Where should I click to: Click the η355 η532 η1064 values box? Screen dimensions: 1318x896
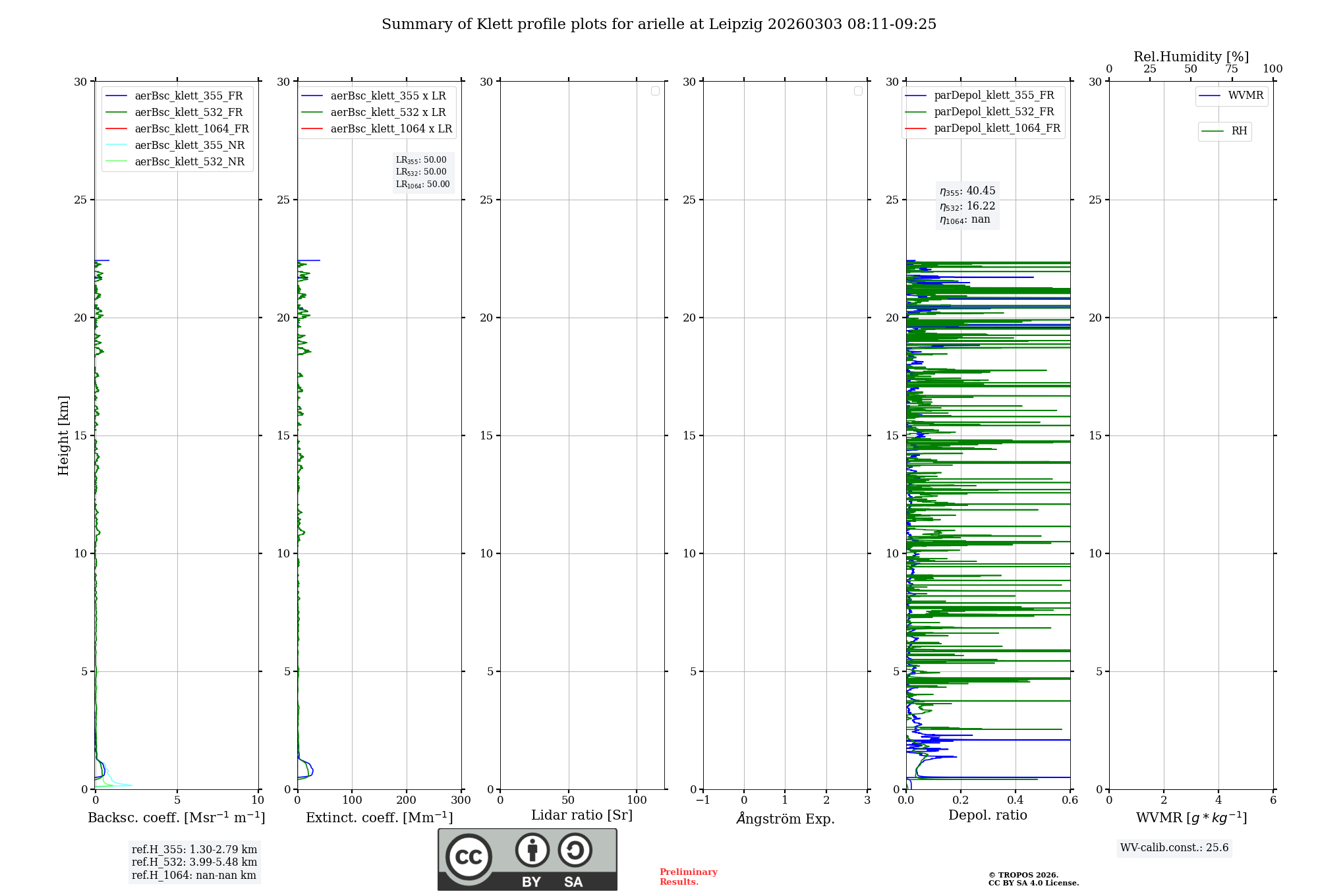pyautogui.click(x=967, y=206)
